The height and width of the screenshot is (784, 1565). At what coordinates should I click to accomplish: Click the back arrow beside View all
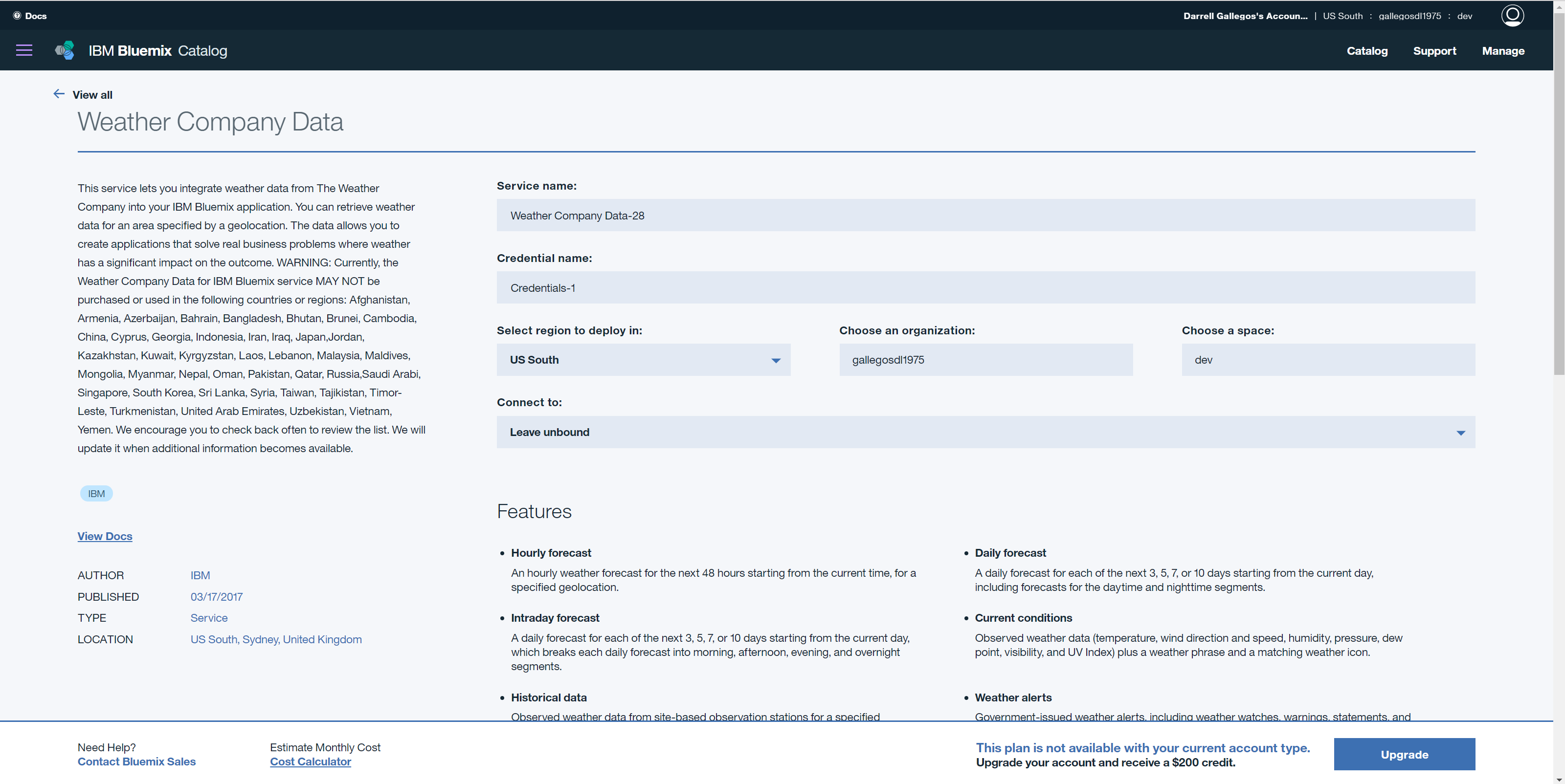tap(59, 93)
